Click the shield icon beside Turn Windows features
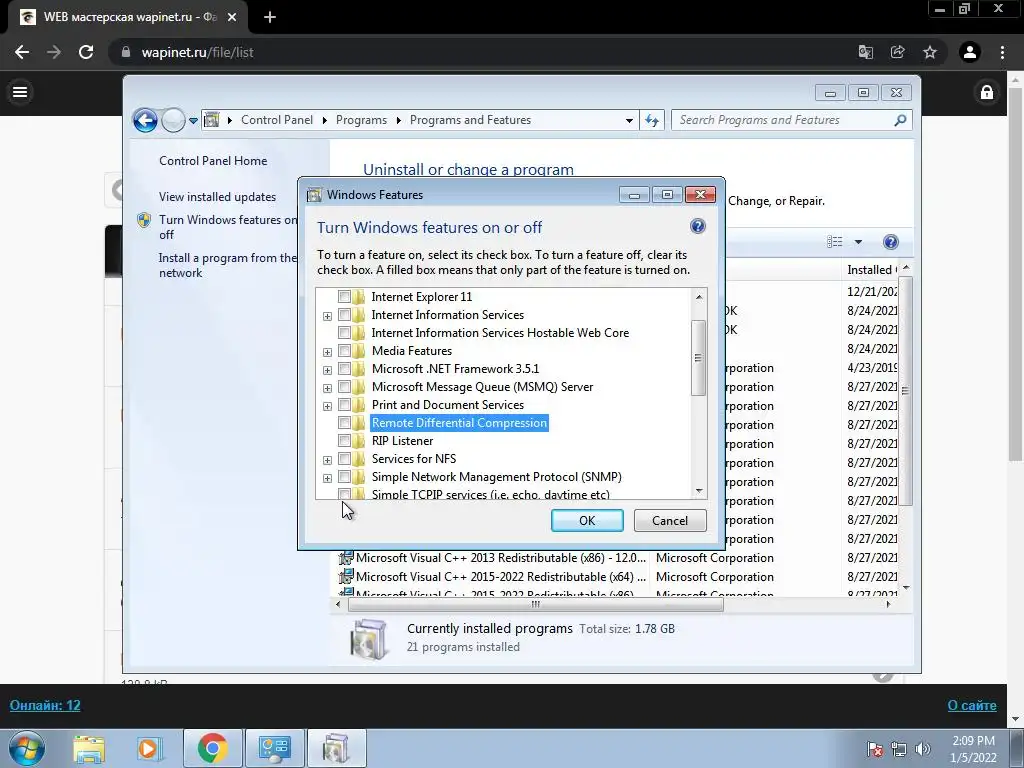This screenshot has height=768, width=1024. 144,220
